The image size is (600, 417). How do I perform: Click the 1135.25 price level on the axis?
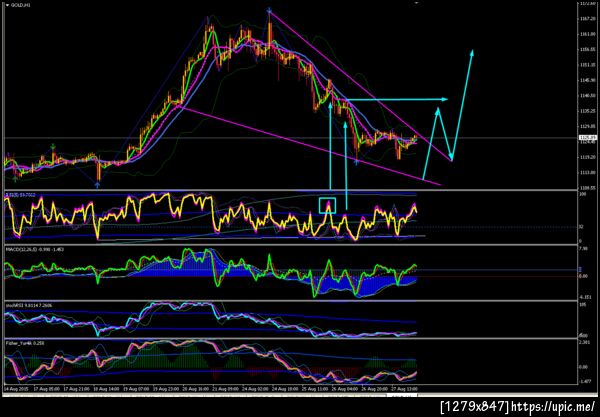(587, 111)
